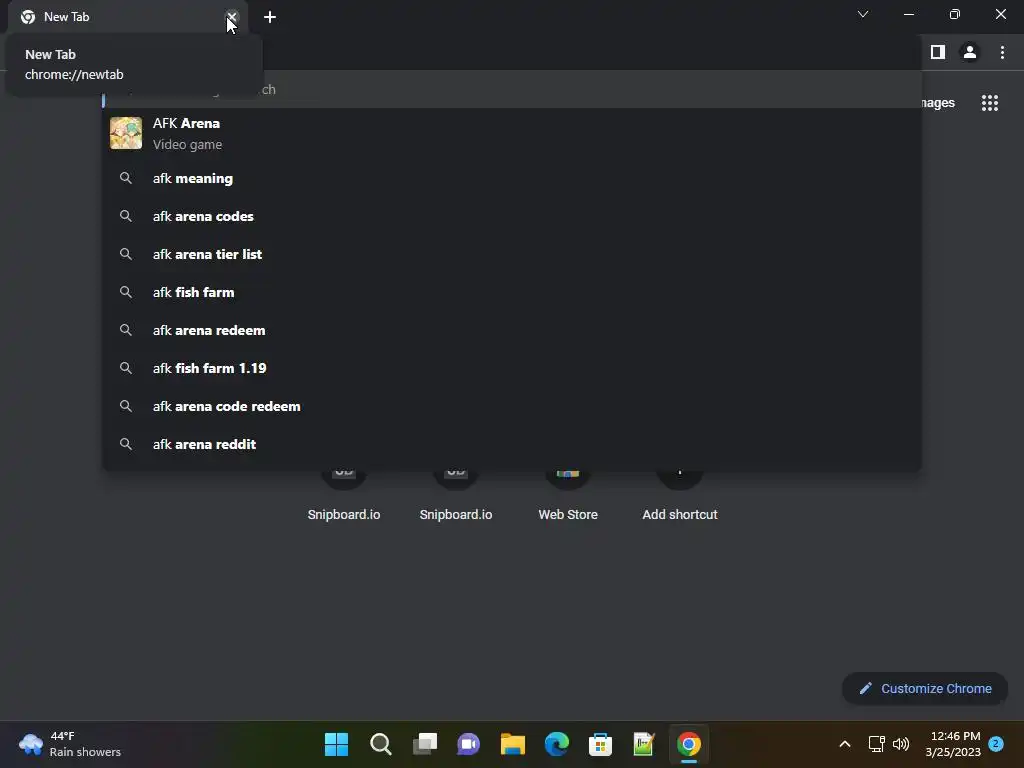Select the AFK Arena video game suggestion
This screenshot has width=1024, height=768.
[x=512, y=133]
